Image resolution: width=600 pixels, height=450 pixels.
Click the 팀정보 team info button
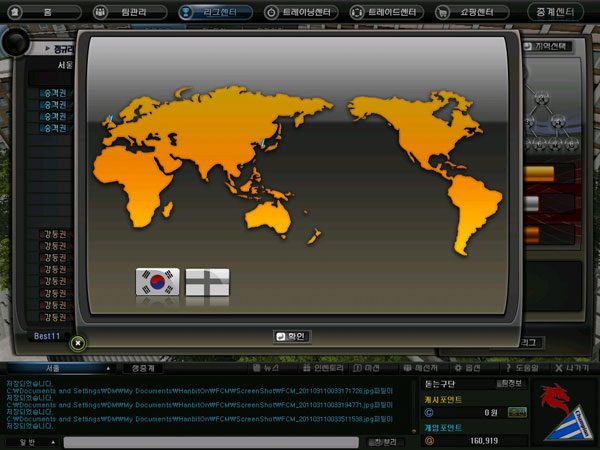509,384
